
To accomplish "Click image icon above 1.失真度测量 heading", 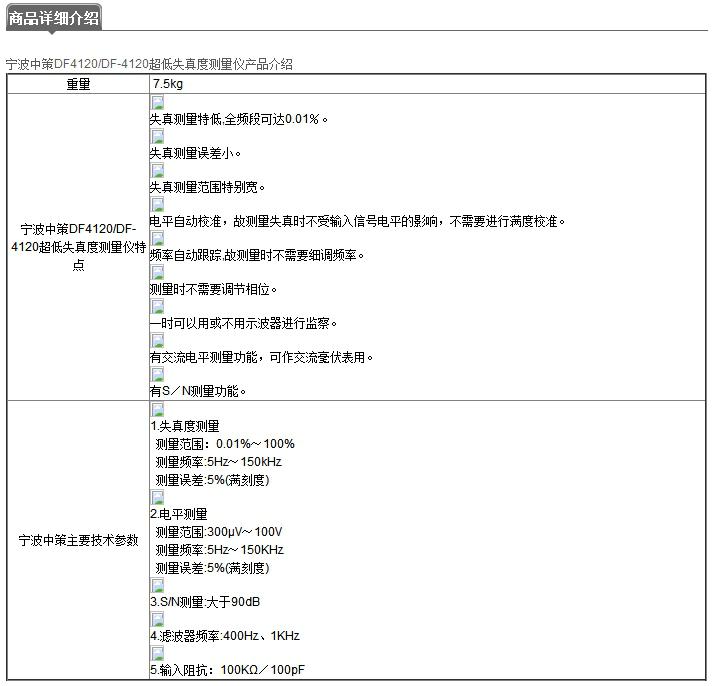I will (157, 409).
